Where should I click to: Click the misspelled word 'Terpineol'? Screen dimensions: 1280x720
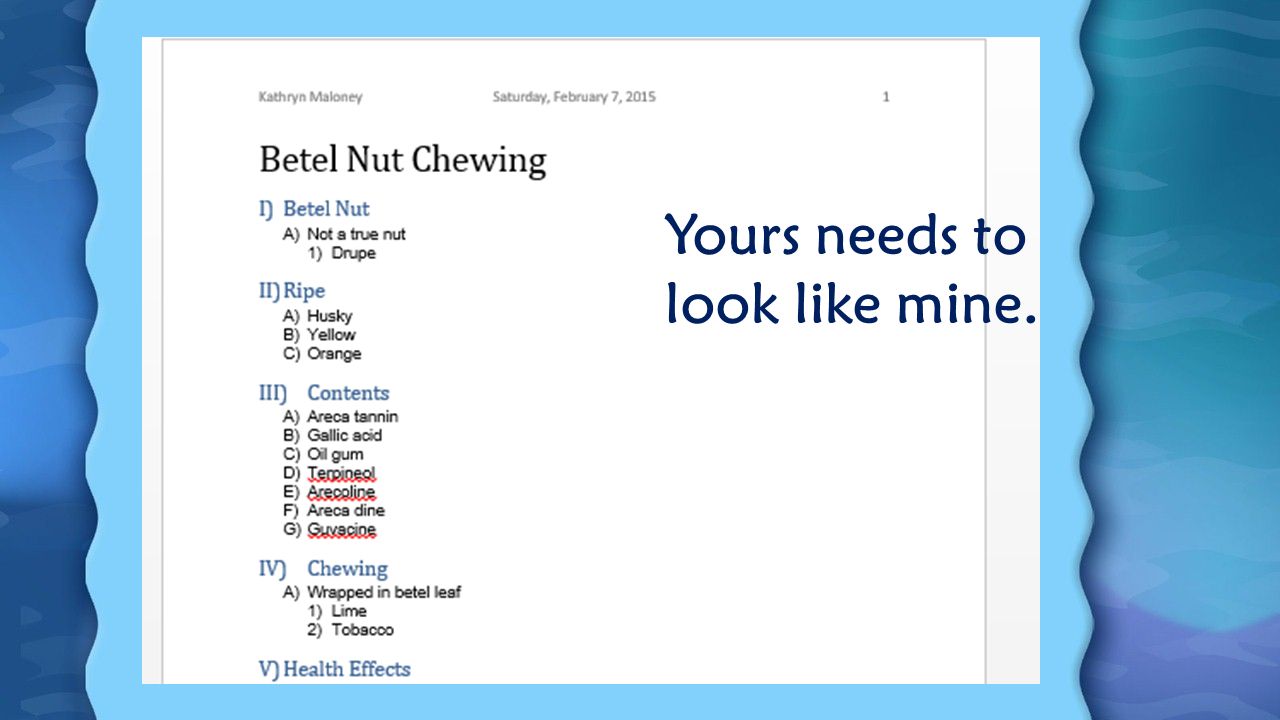pos(341,473)
